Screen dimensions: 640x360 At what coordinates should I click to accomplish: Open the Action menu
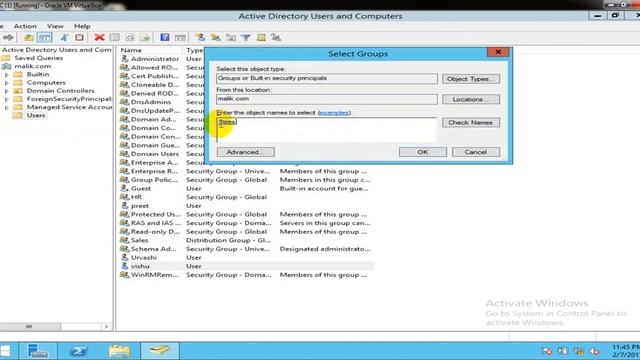tap(25, 26)
